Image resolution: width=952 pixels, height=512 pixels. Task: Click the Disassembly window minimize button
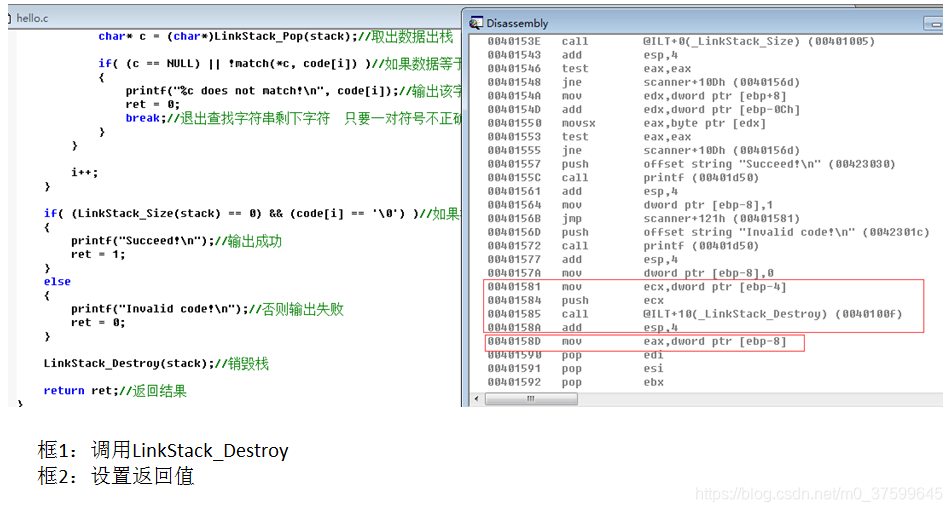(x=935, y=24)
